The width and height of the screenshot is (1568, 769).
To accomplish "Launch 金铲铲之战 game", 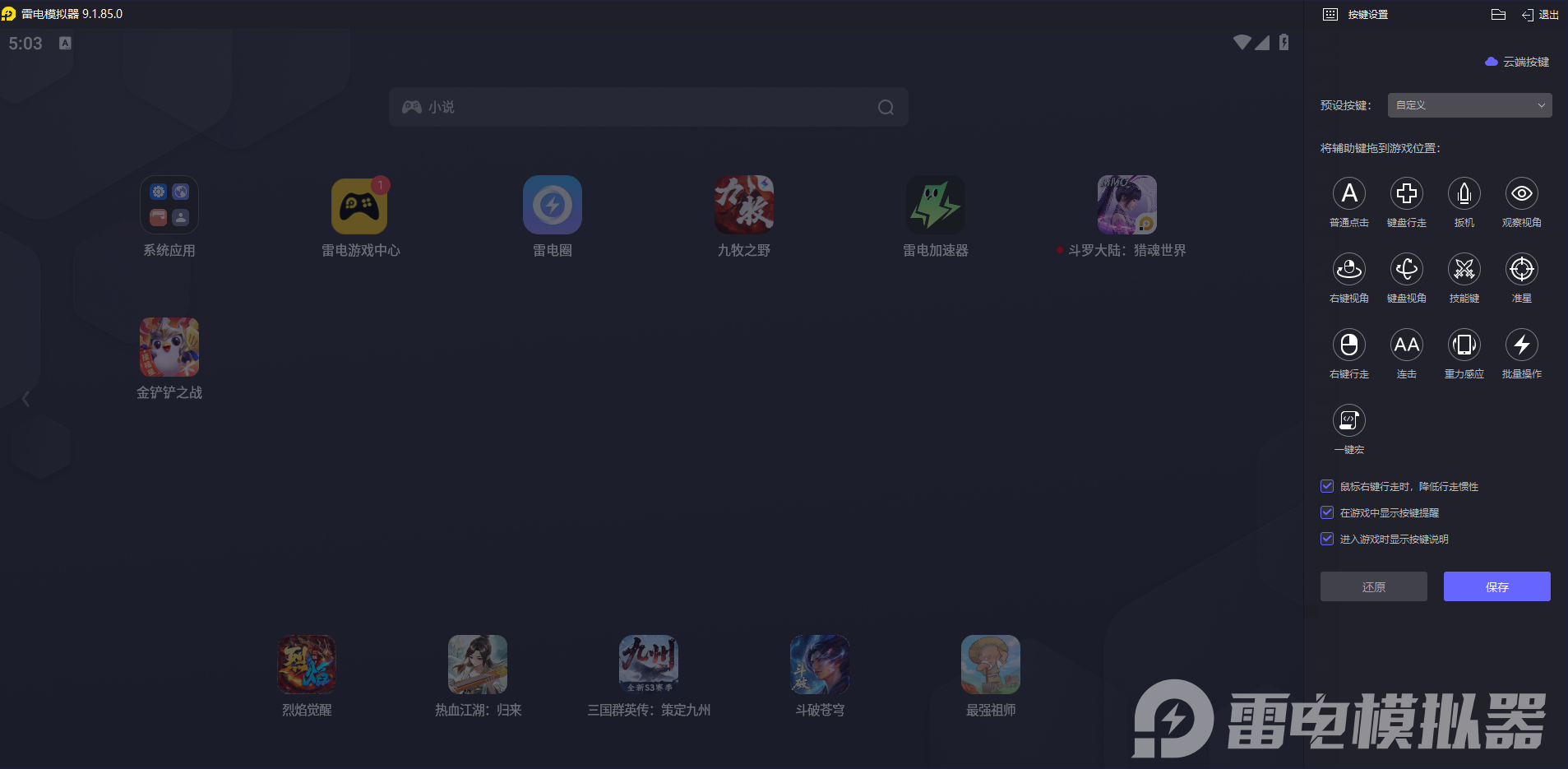I will [169, 347].
